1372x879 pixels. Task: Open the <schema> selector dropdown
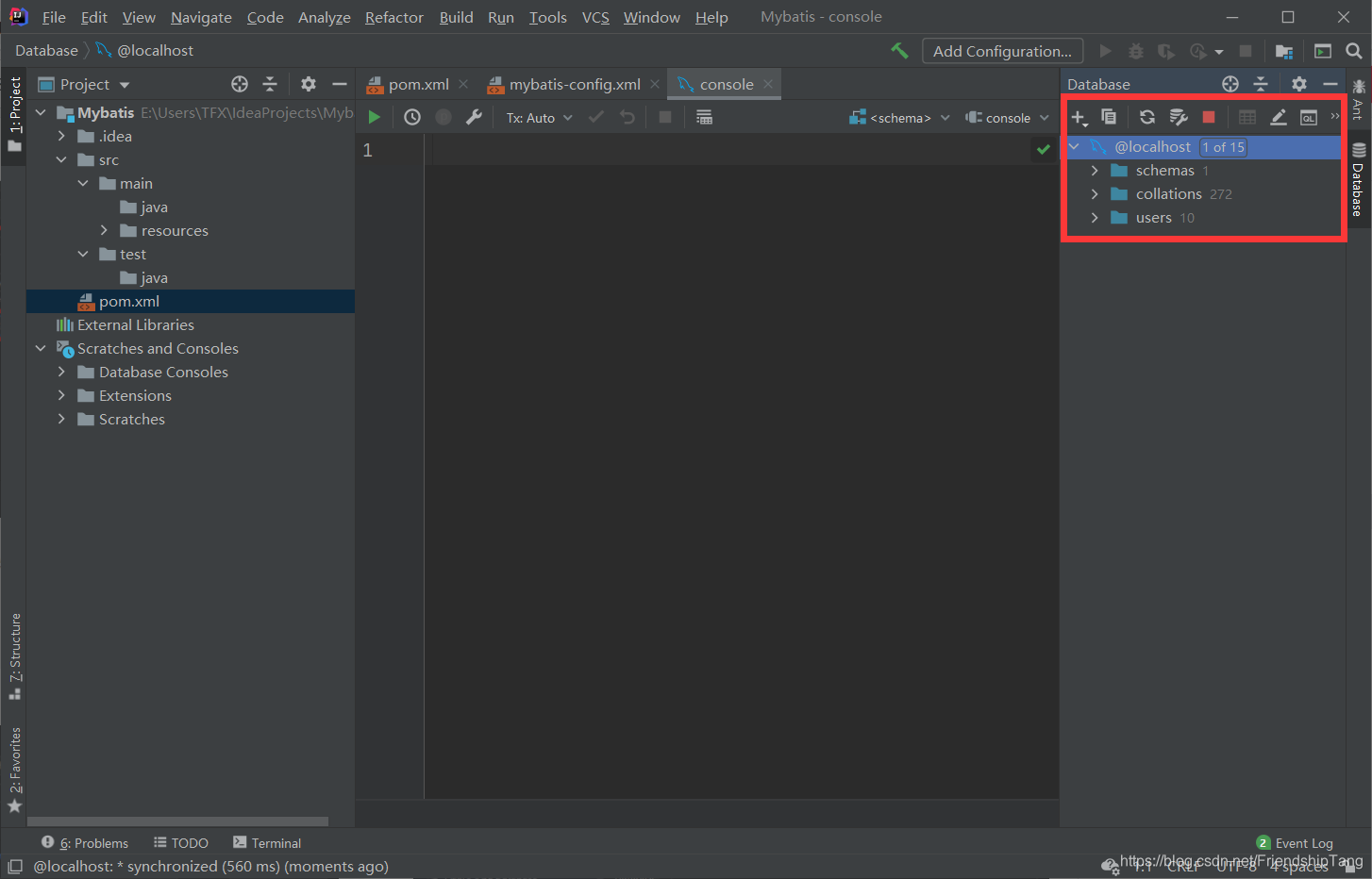[899, 118]
